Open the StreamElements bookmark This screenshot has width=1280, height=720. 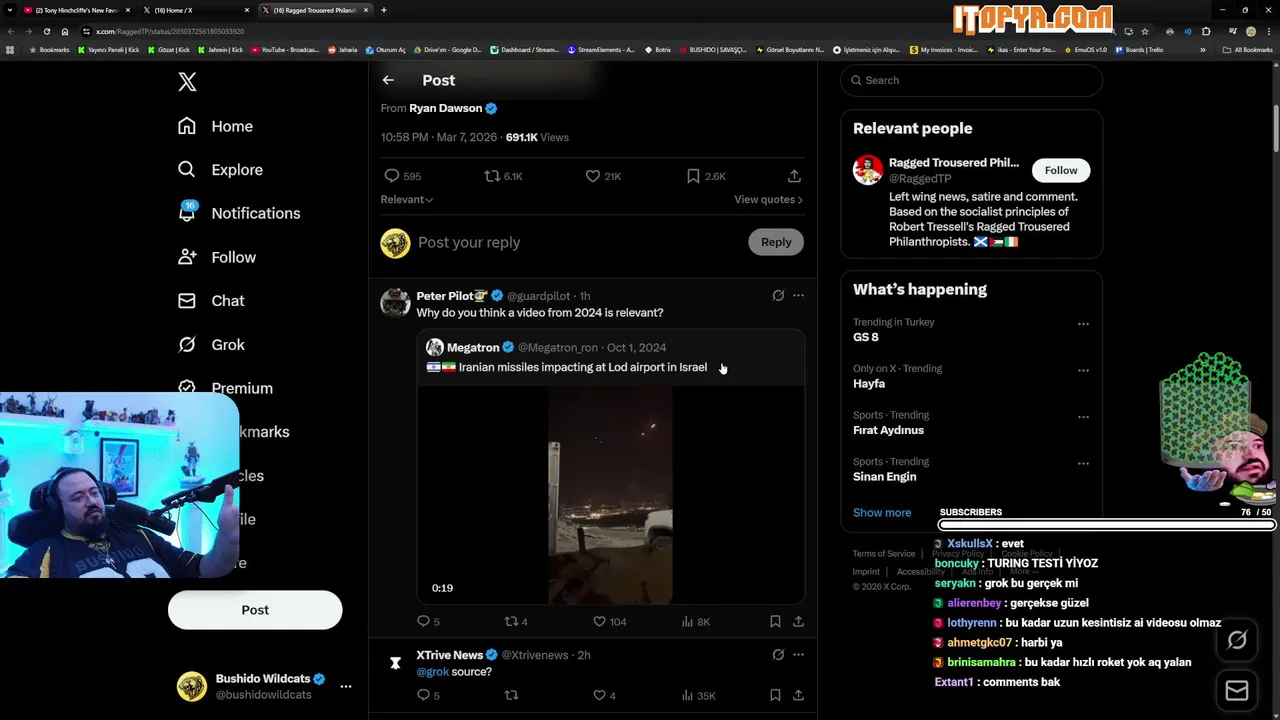click(x=601, y=49)
